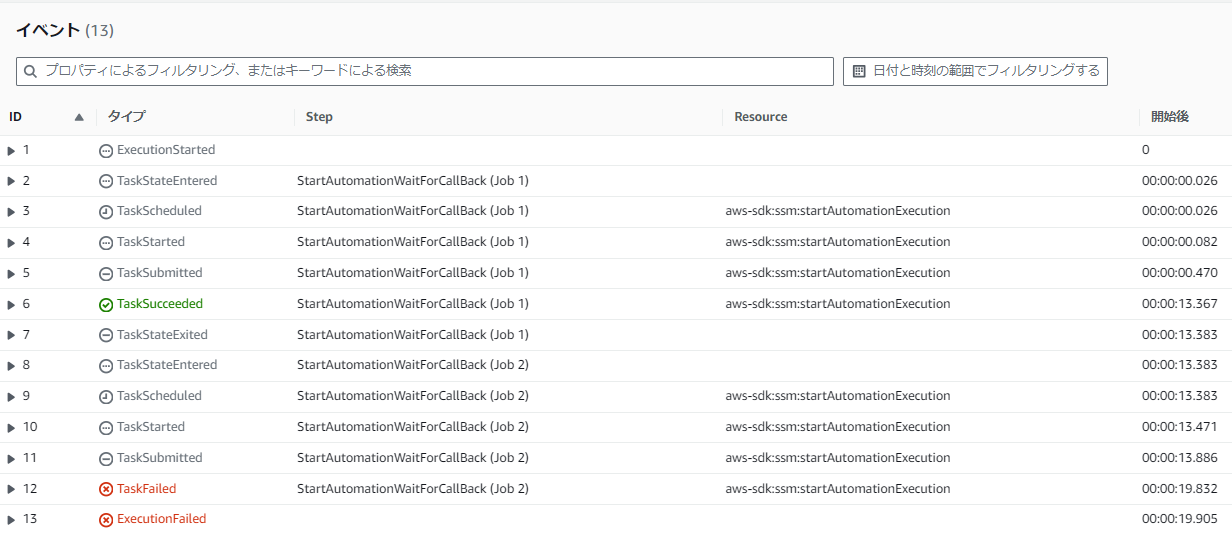Click Resource startAutomationExecution in row 3
The image size is (1232, 534).
click(x=838, y=211)
